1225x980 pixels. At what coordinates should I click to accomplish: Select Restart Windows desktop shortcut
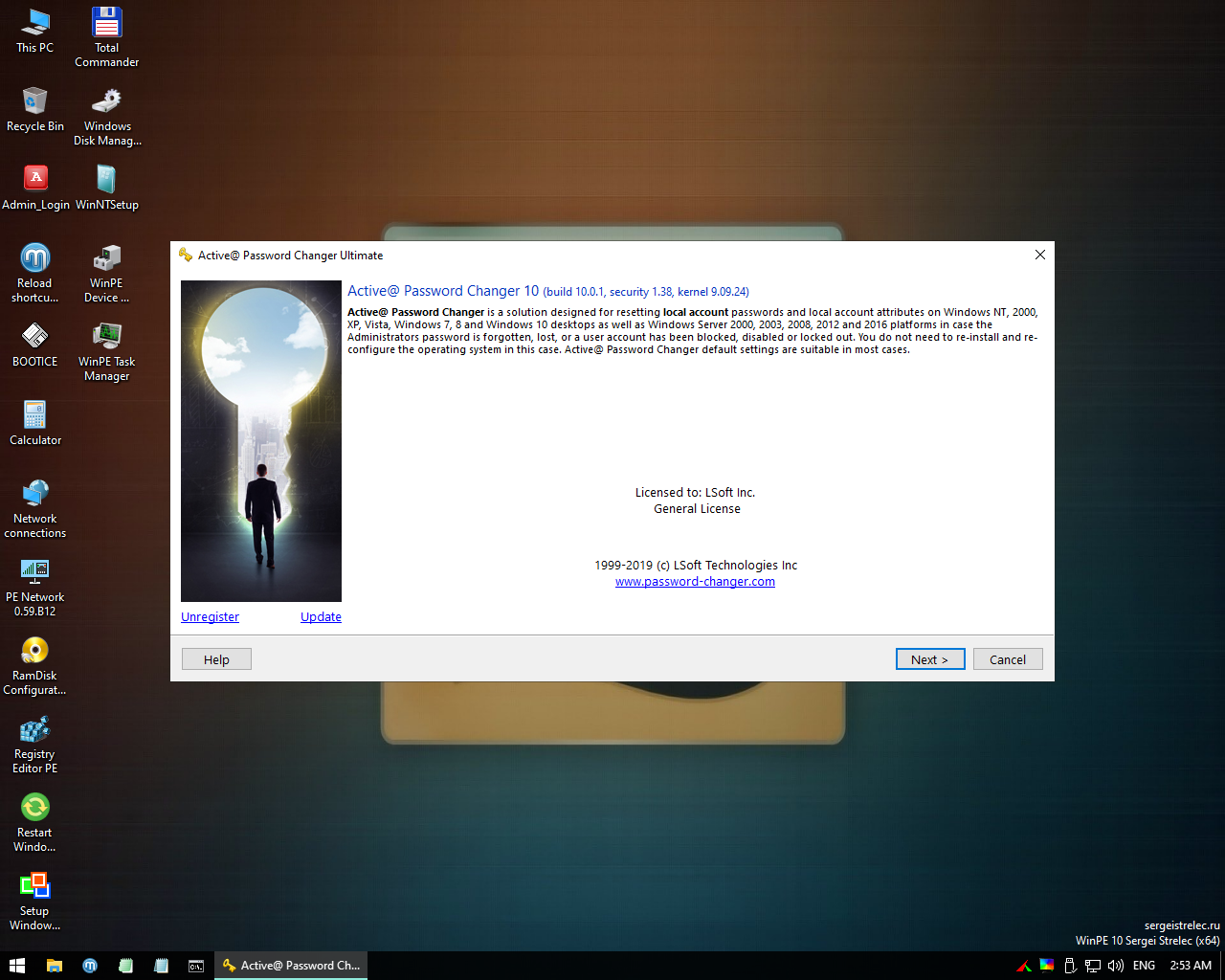click(x=35, y=822)
